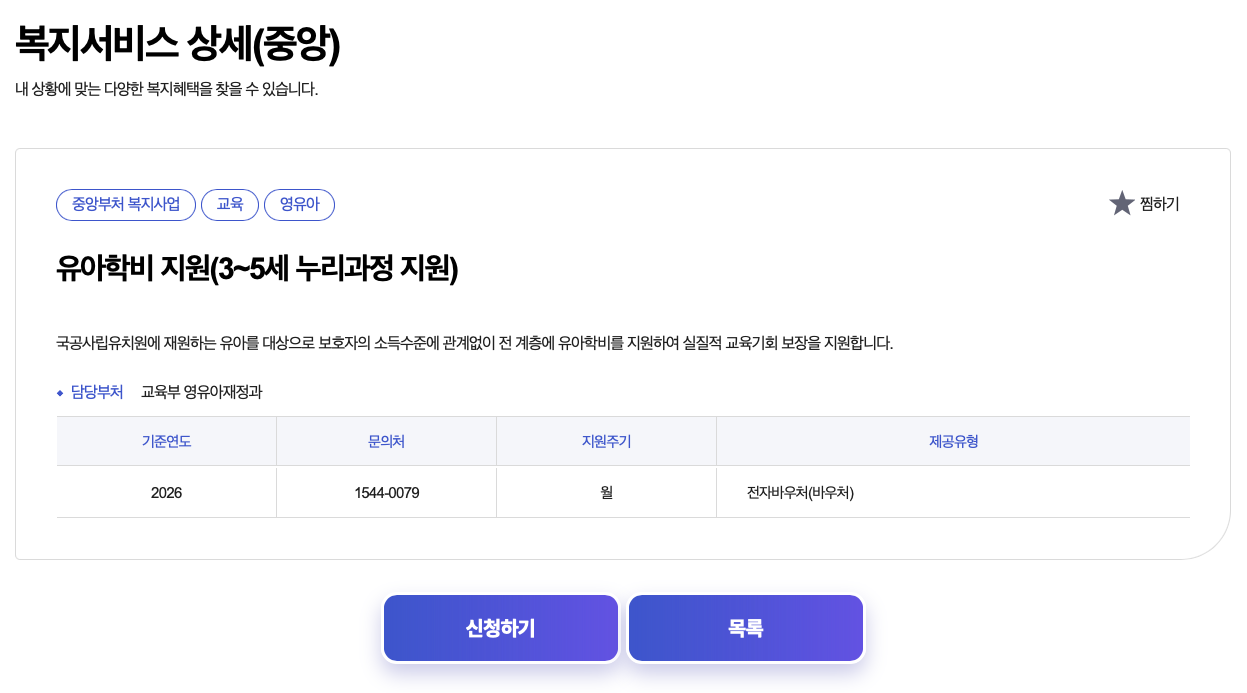This screenshot has height=693, width=1247.
Task: Click the 월 support cycle cell
Action: pyautogui.click(x=606, y=492)
